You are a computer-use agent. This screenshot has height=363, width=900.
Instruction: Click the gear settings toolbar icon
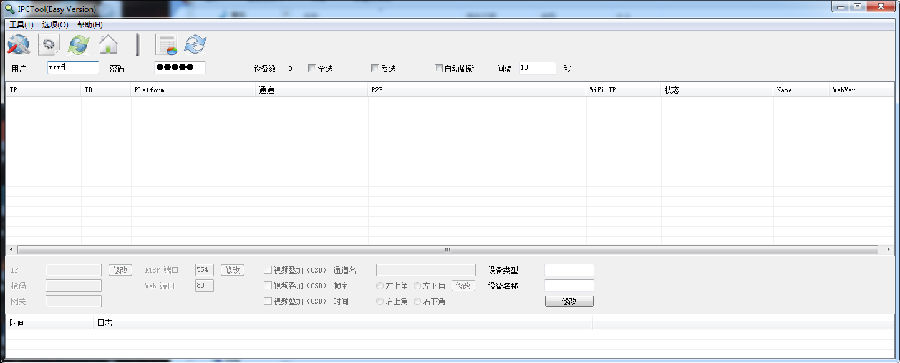tap(49, 44)
